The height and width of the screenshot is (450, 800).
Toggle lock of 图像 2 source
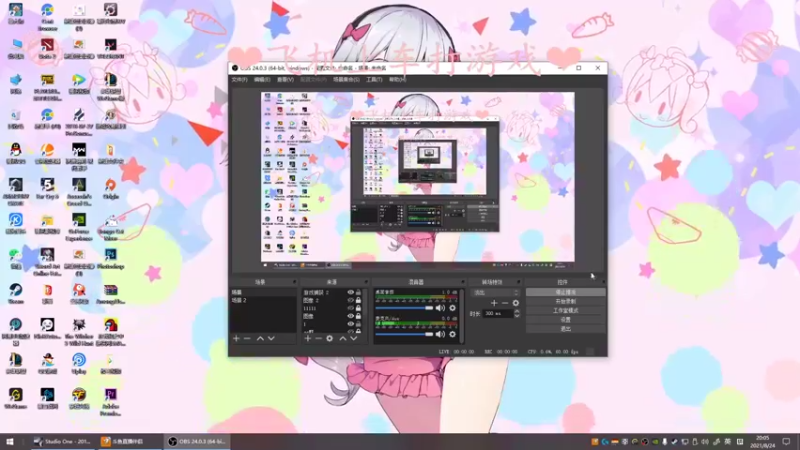click(x=358, y=301)
